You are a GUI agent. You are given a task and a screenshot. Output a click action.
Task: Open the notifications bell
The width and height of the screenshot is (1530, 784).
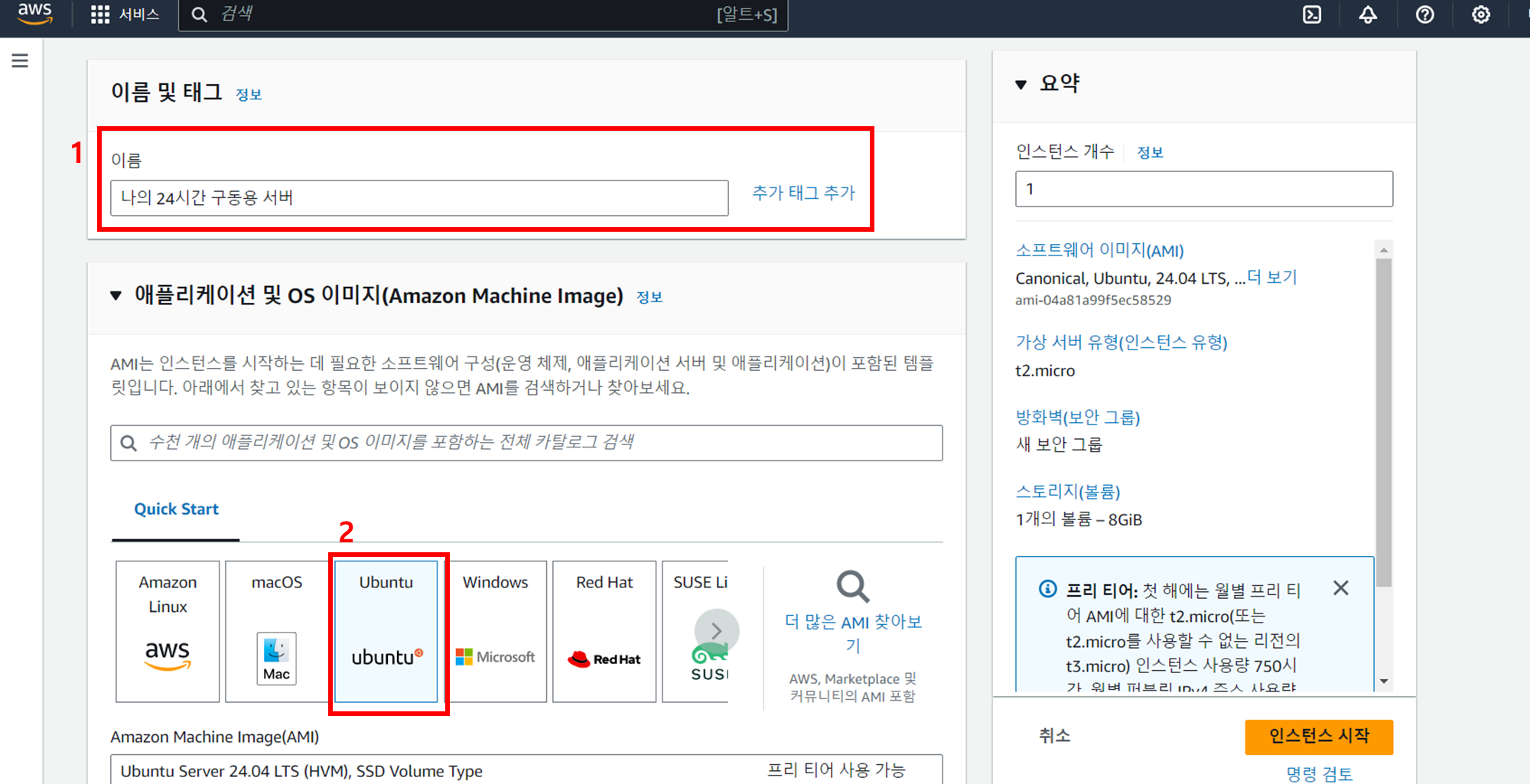[1368, 15]
